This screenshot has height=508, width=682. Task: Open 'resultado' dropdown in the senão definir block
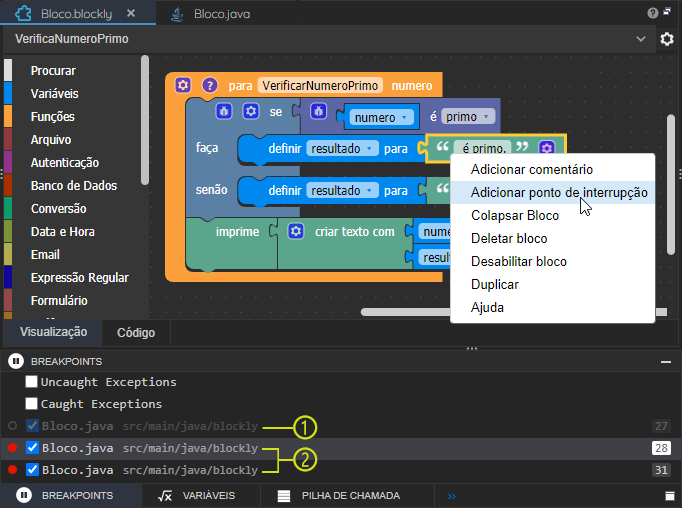[x=342, y=190]
